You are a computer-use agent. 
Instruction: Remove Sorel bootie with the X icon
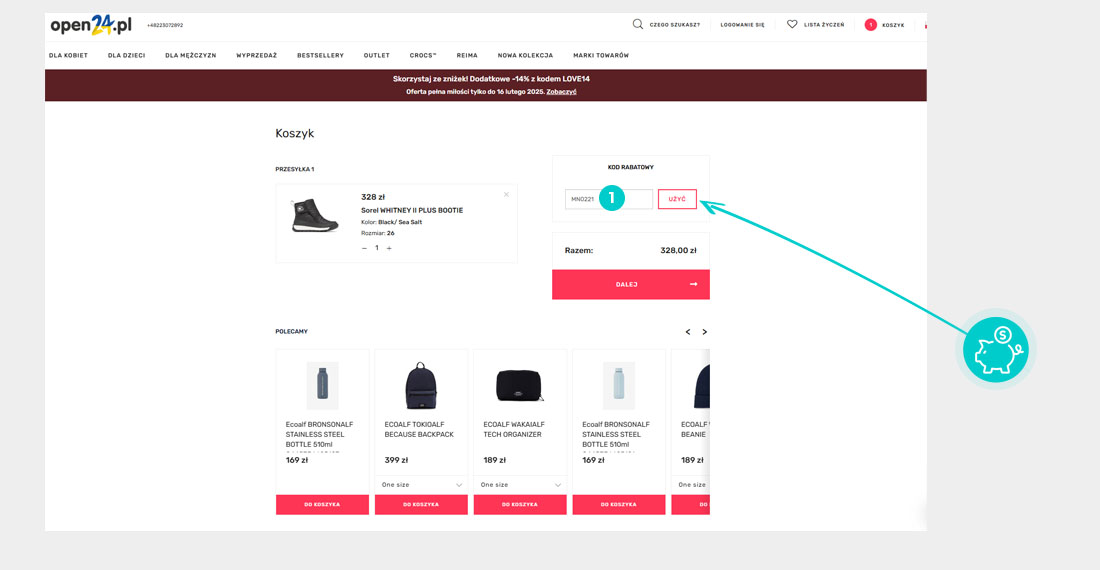coord(506,195)
